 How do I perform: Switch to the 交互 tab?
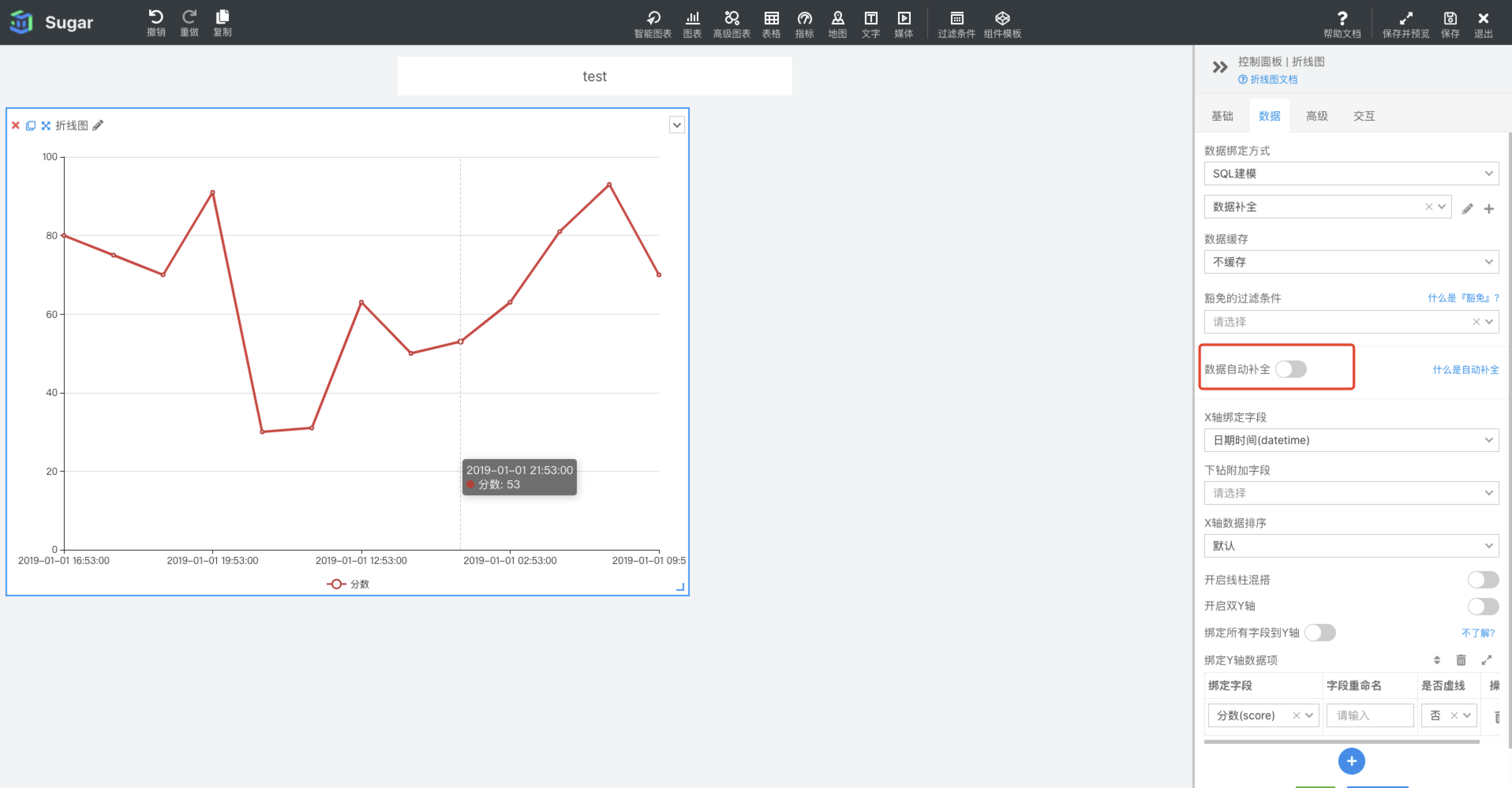[1364, 116]
